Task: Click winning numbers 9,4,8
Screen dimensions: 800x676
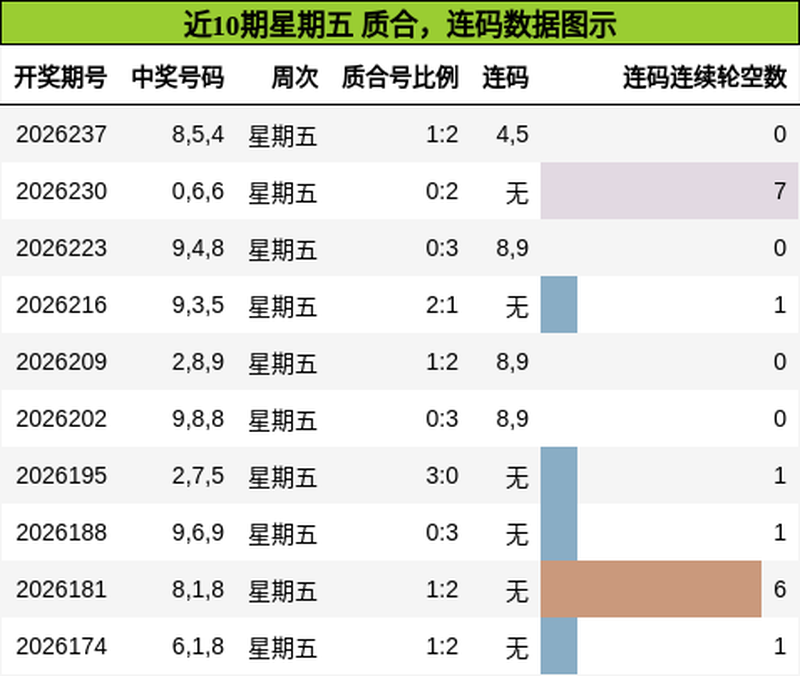Action: tap(198, 248)
